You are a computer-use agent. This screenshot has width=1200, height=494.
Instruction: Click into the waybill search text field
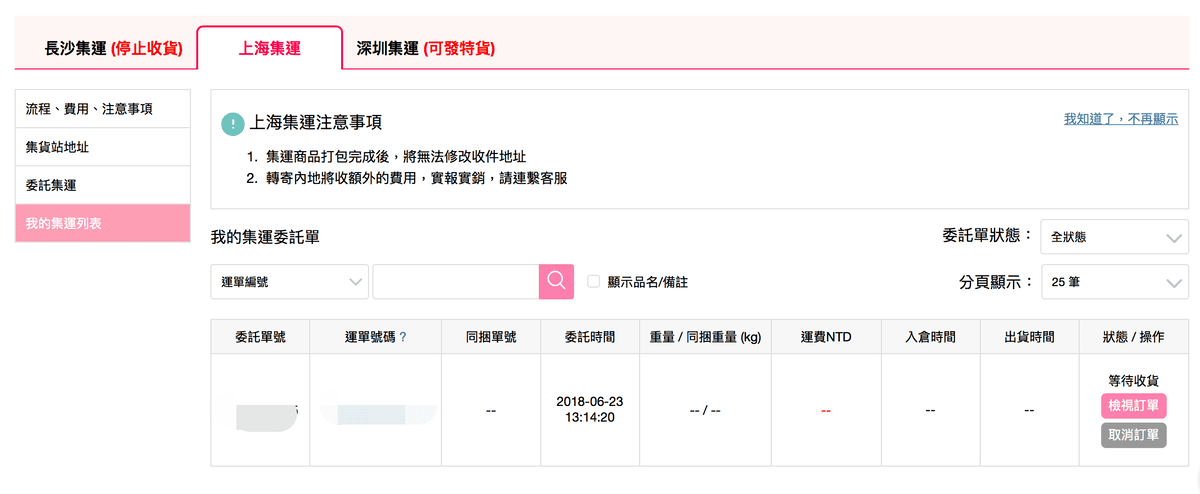(455, 282)
